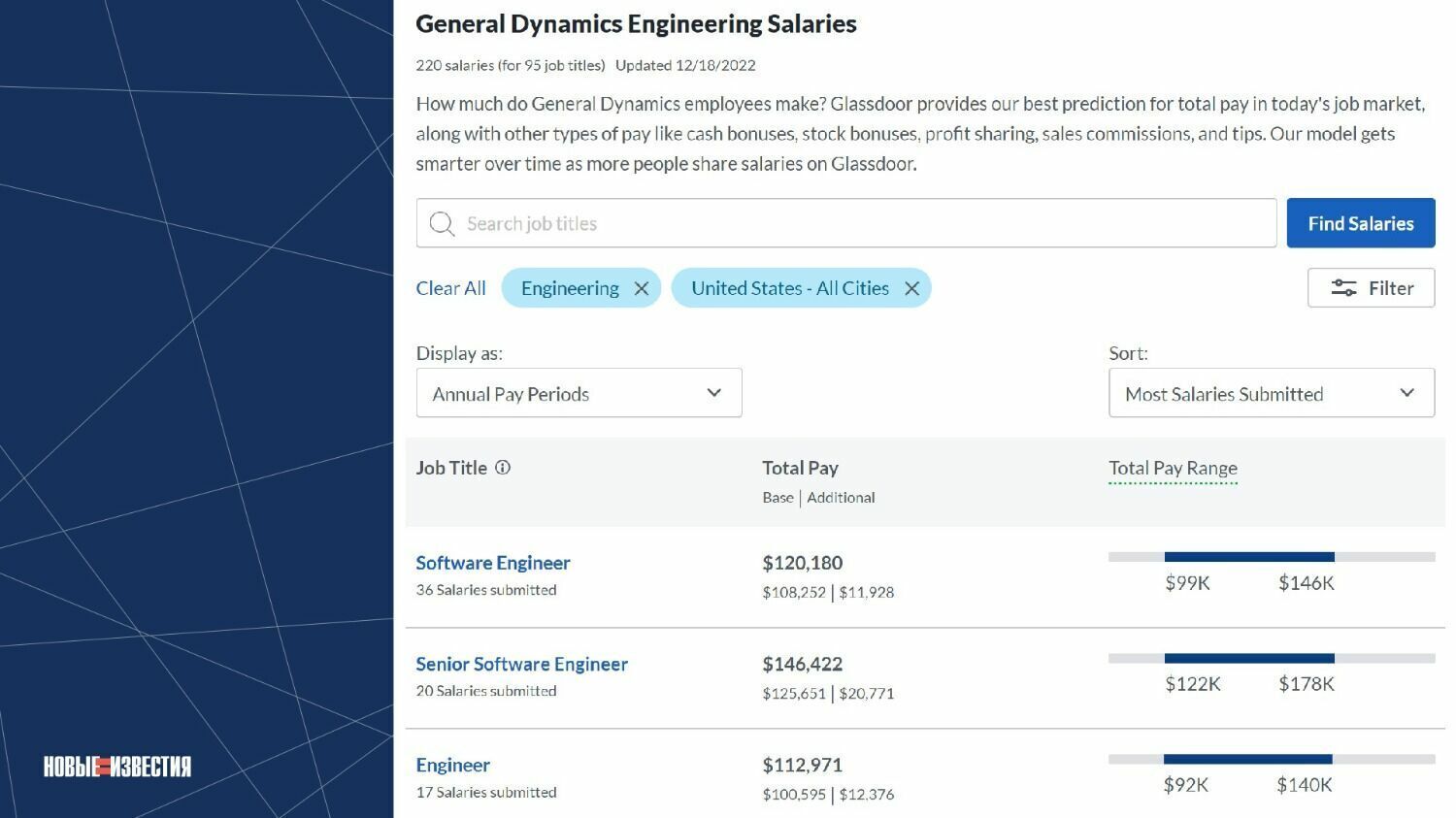Viewport: 1456px width, 818px height.
Task: Open the Senior Software Engineer link
Action: coord(521,664)
